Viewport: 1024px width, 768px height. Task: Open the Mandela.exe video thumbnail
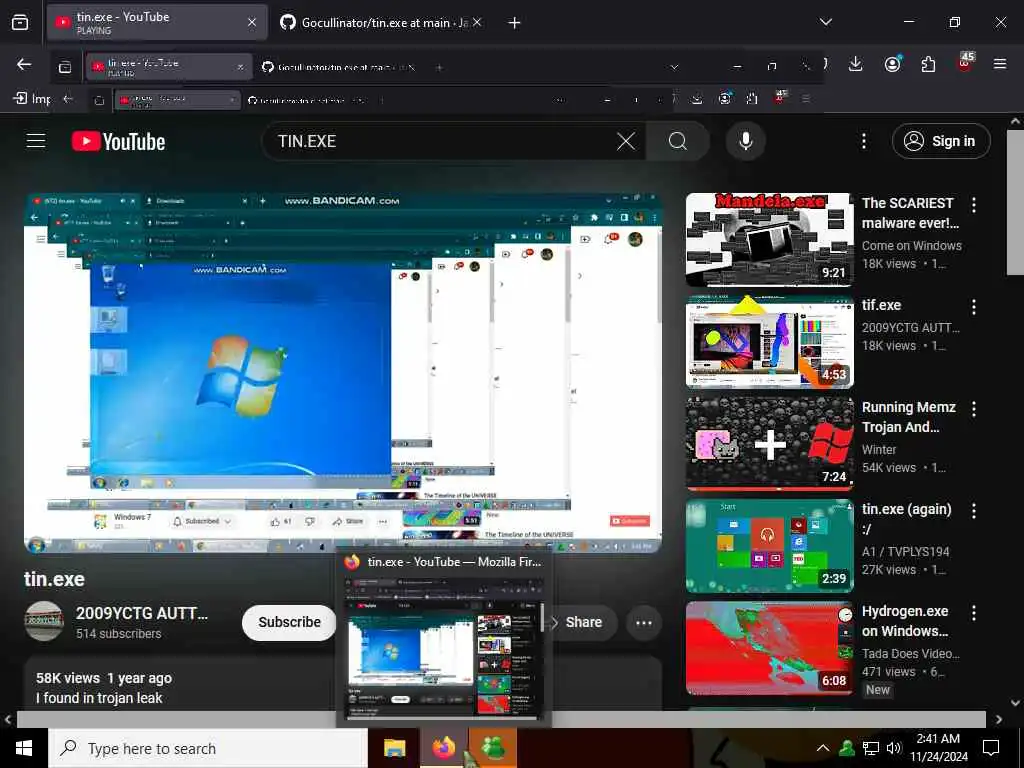[769, 240]
